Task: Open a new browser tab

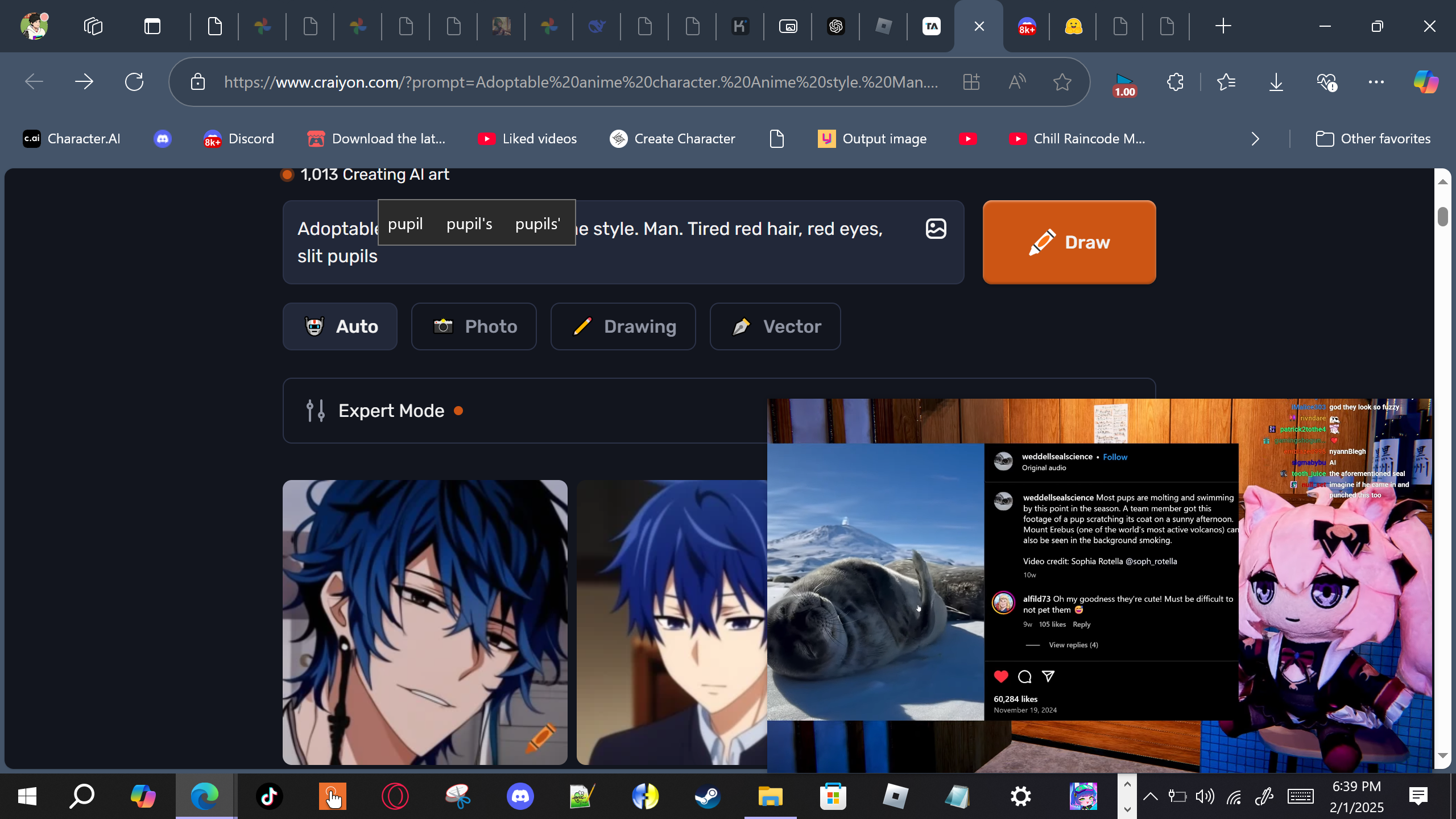Action: [1223, 26]
